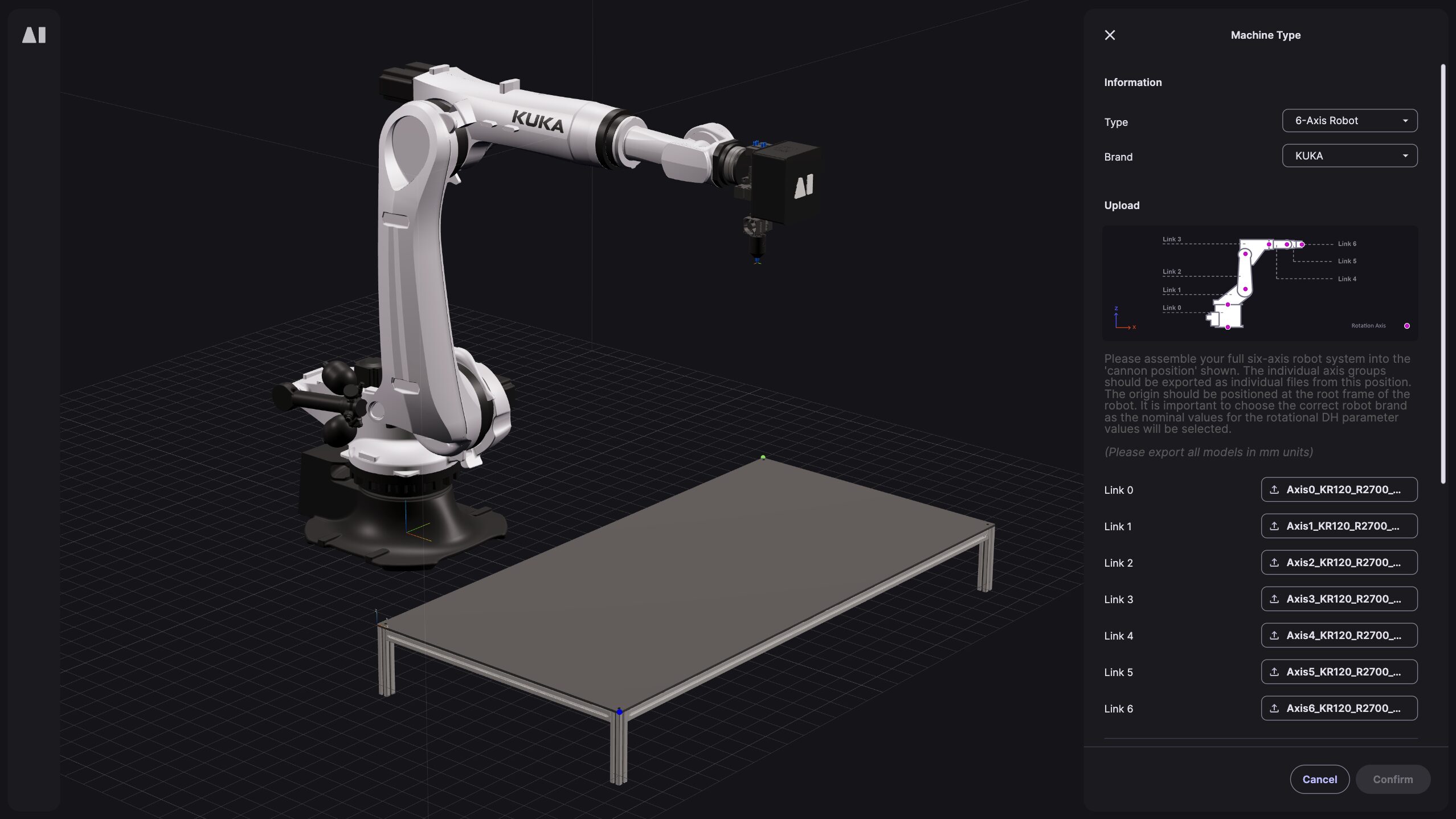Click the upload icon on the Link 1 row
Screen dimensions: 1456x819
point(1275,526)
